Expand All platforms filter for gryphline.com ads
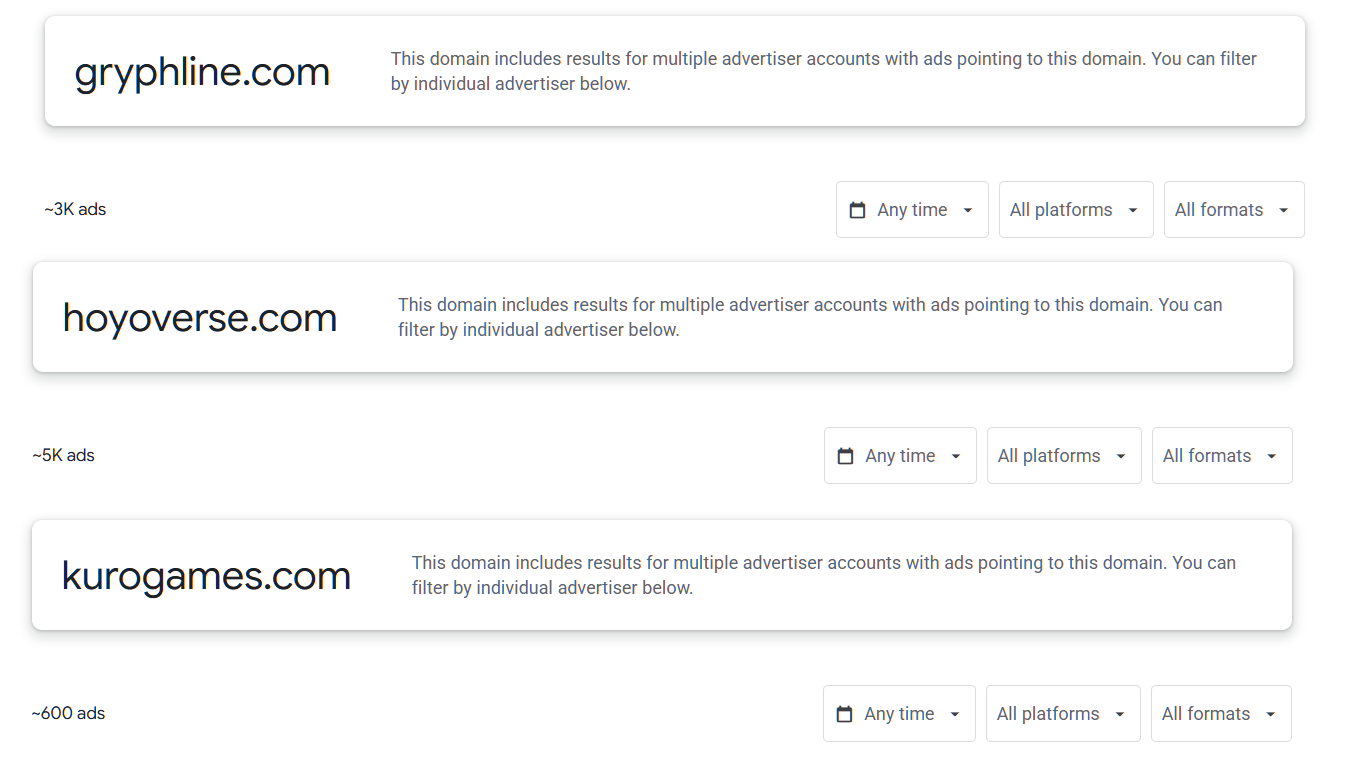 1075,210
